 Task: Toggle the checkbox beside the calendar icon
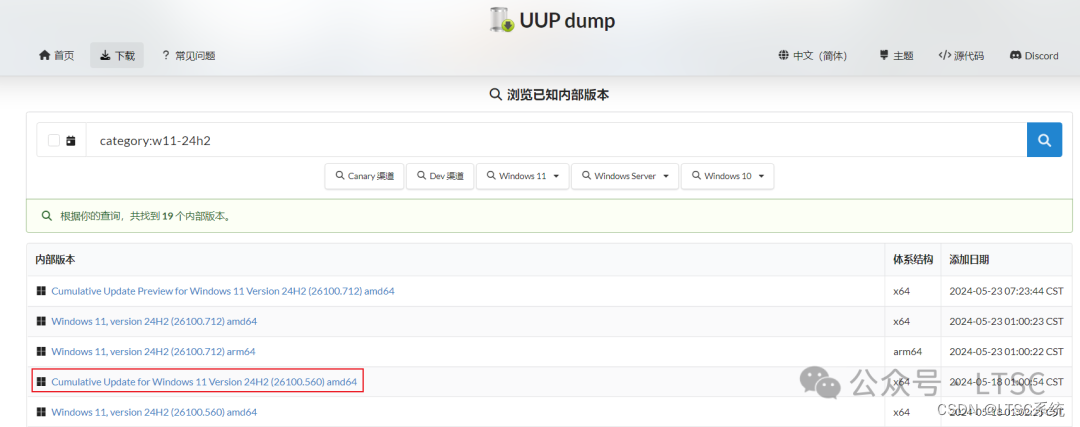coord(54,140)
